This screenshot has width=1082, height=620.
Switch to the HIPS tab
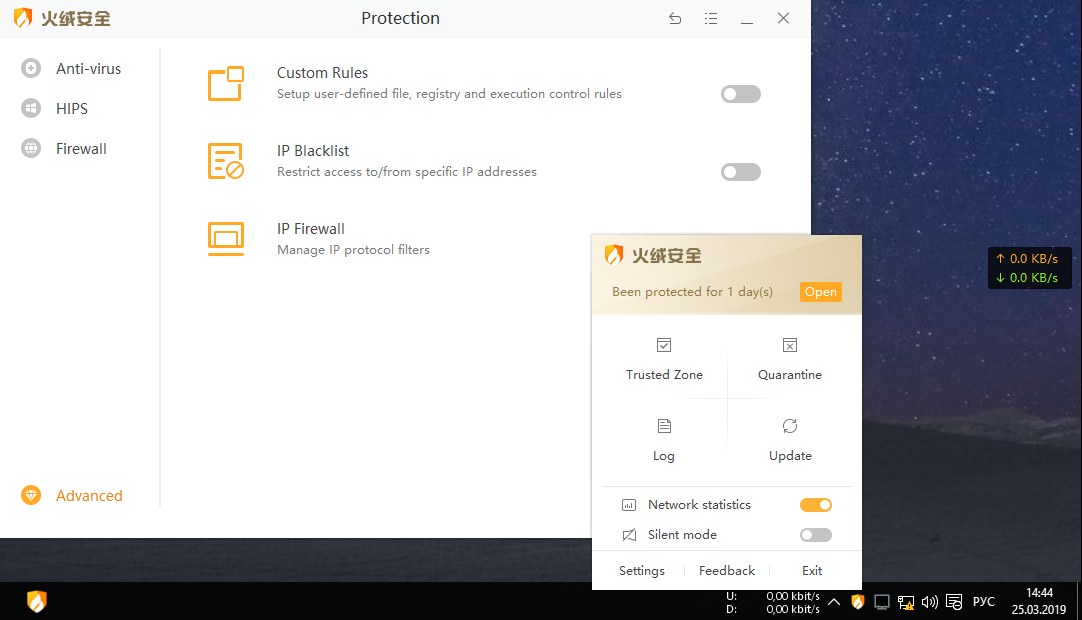72,108
